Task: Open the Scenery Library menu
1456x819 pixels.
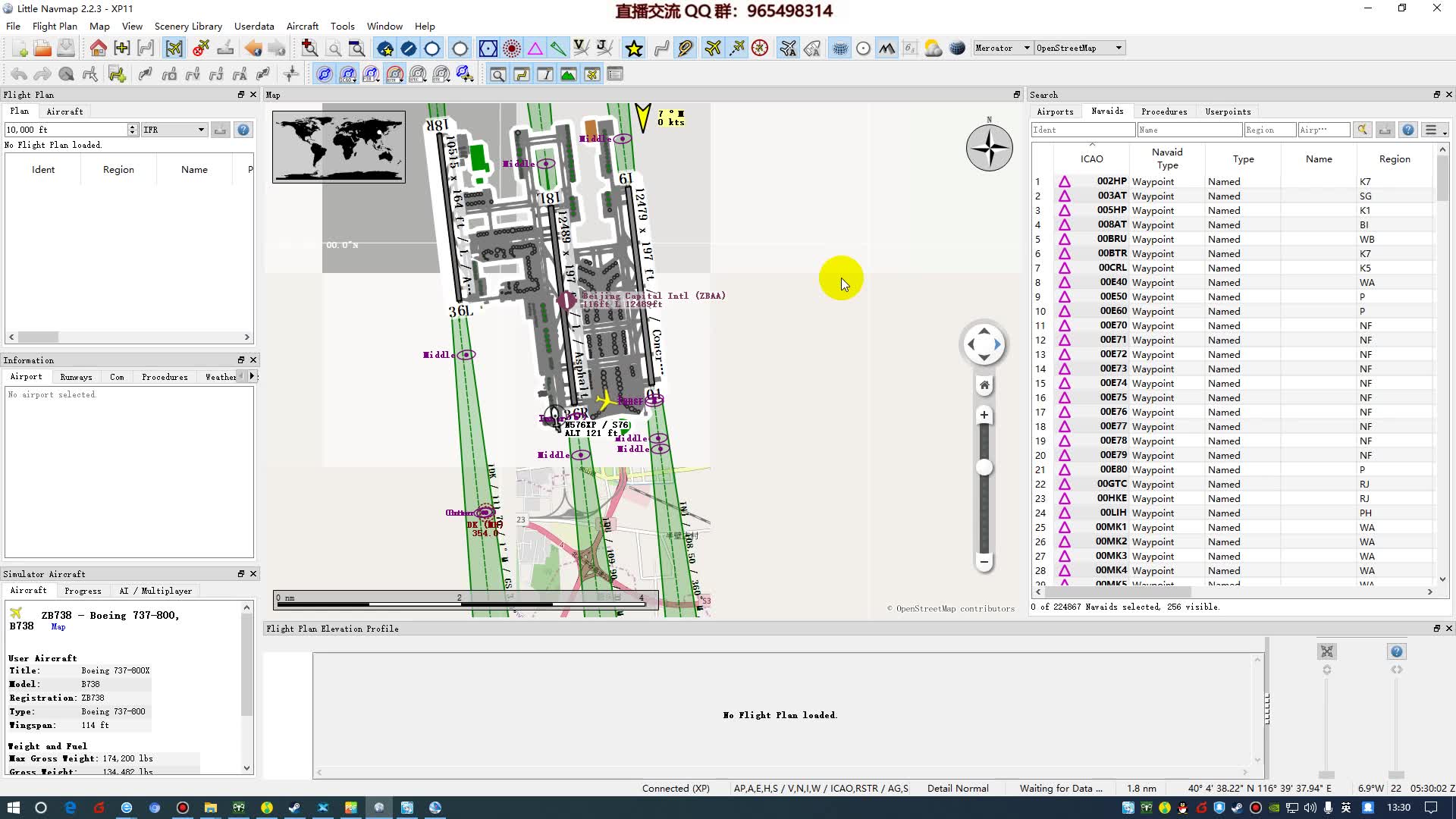Action: coord(188,26)
